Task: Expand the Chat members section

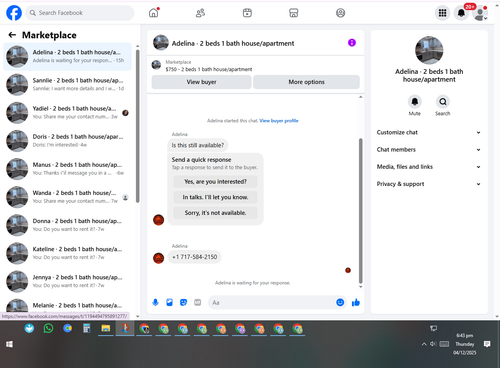Action: pos(429,150)
